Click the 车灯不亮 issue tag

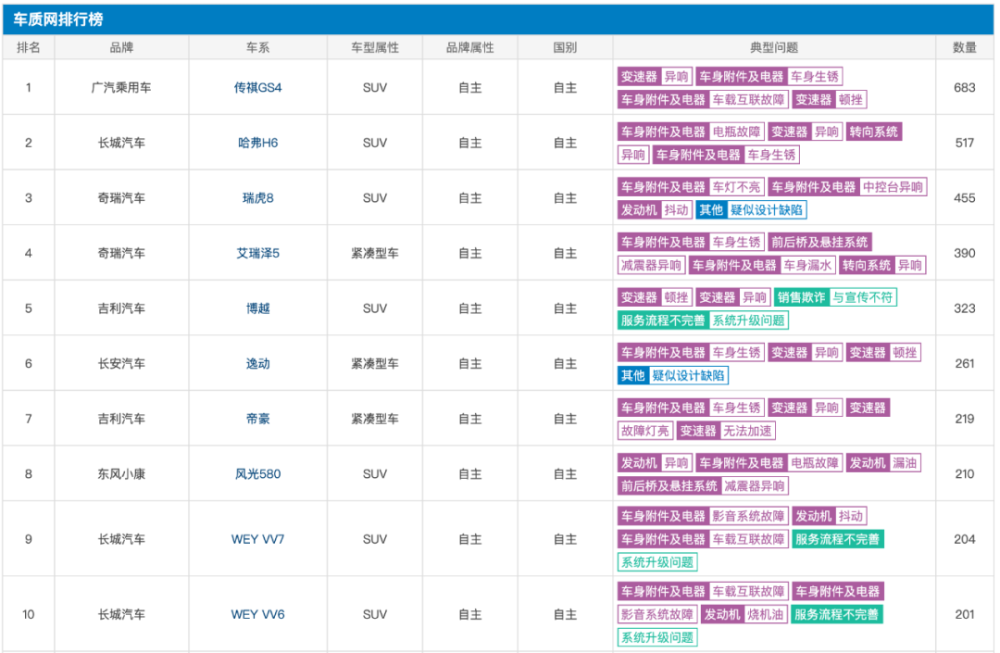[736, 187]
